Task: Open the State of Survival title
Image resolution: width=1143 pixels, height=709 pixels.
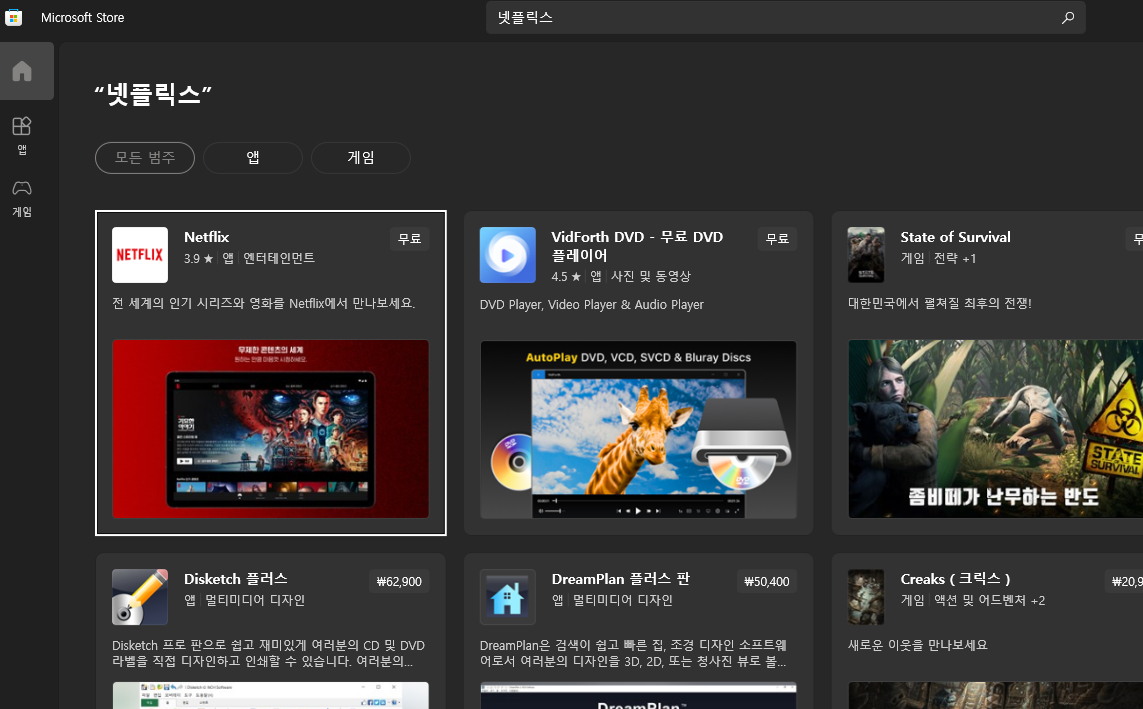Action: 955,237
